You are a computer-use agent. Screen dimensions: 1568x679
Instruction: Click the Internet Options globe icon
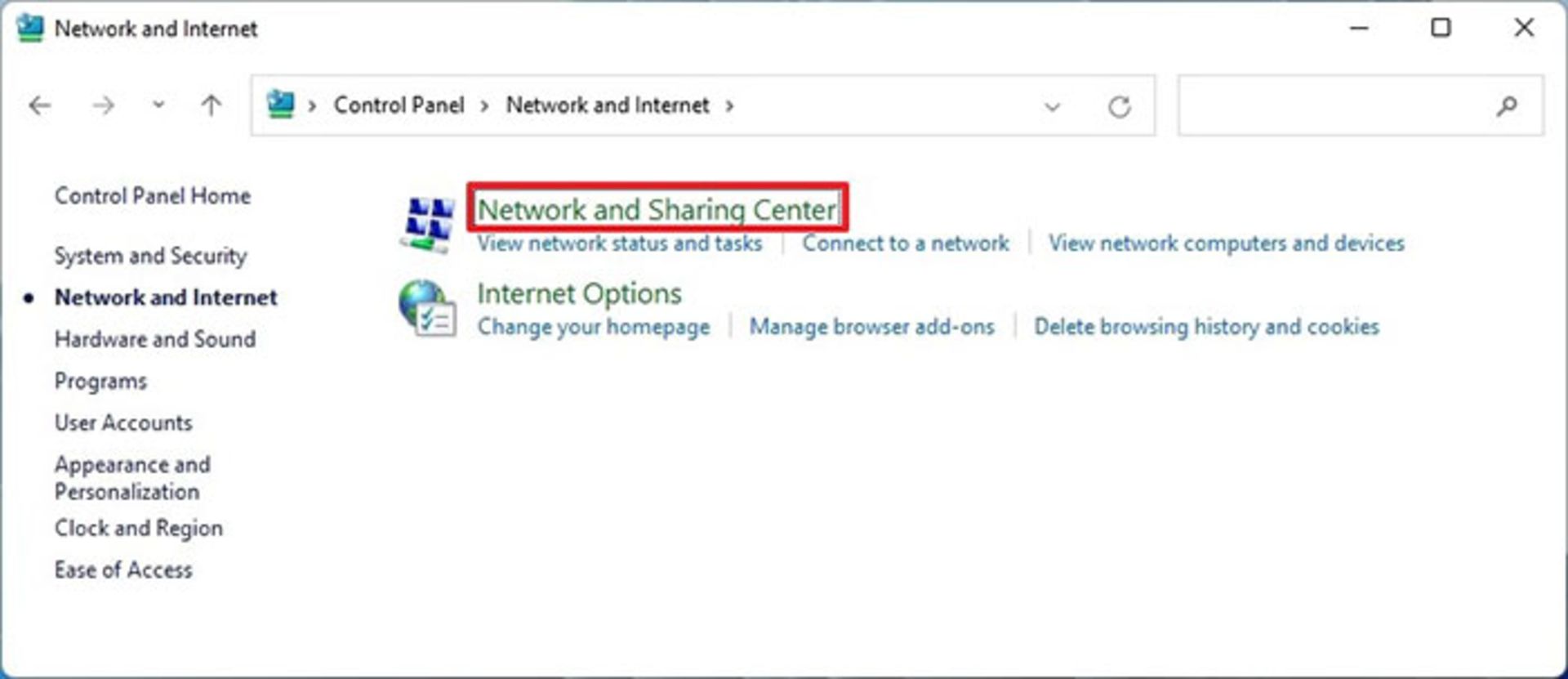pyautogui.click(x=426, y=309)
